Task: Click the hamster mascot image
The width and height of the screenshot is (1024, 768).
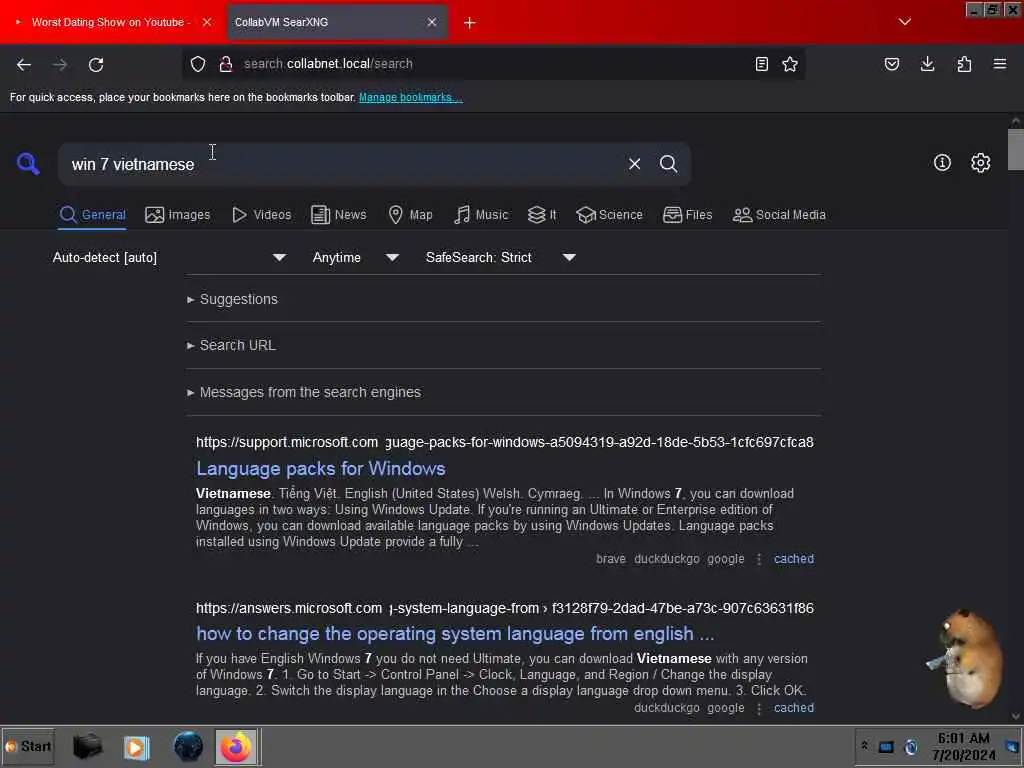Action: click(x=967, y=658)
